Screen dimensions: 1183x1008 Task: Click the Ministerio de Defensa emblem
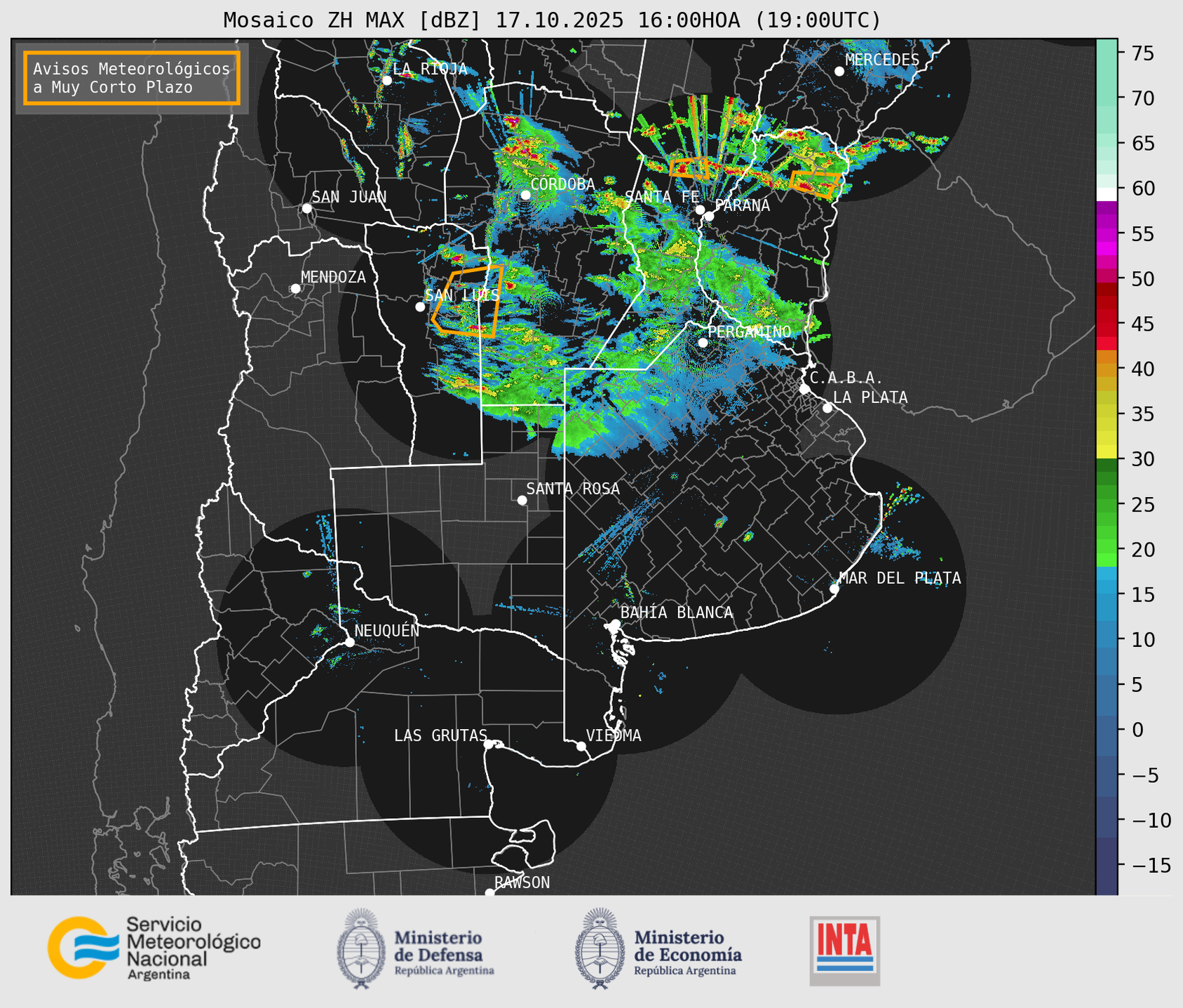coord(361,948)
